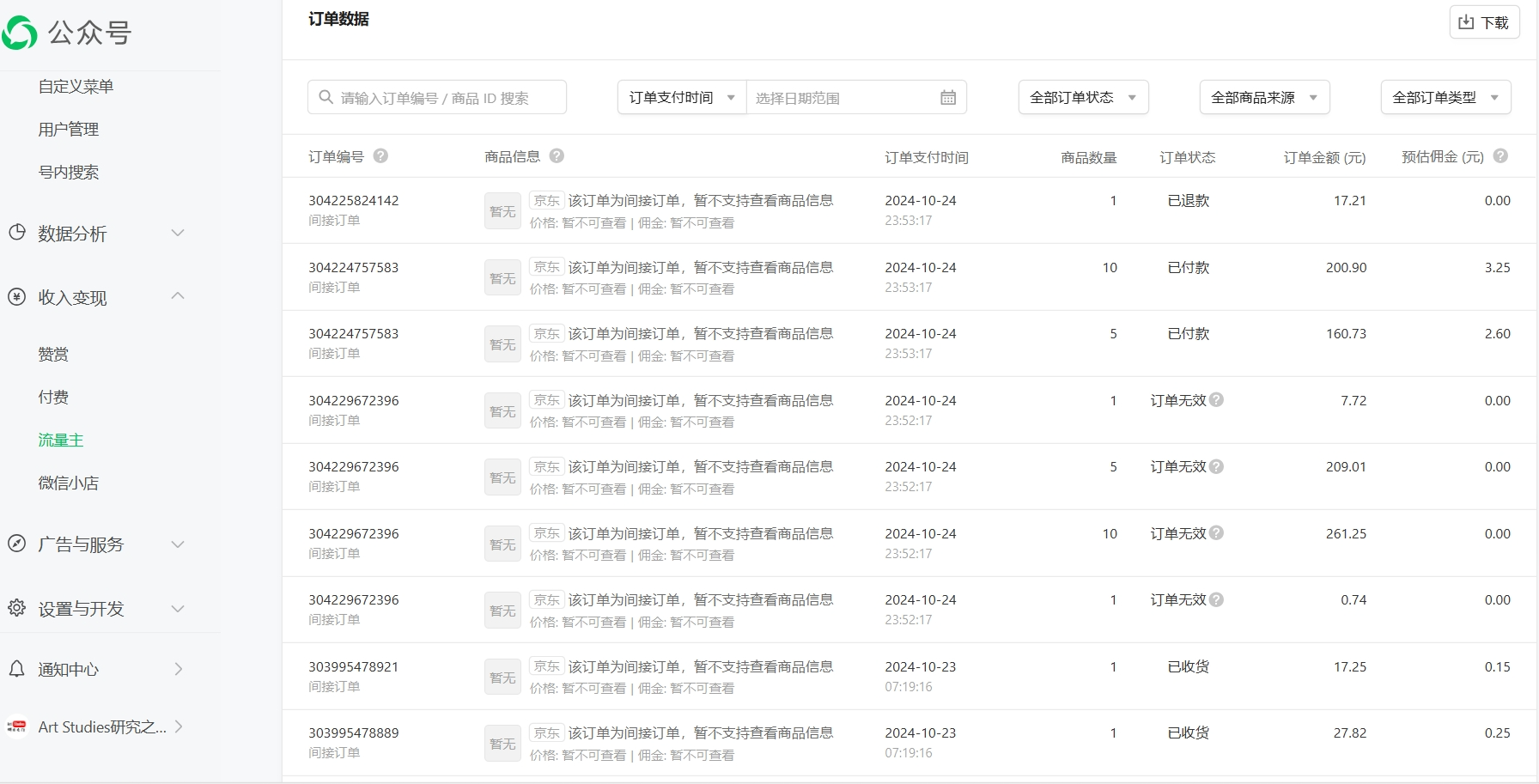Viewport: 1539px width, 784px height.
Task: Click the Art Studies account avatar
Action: pyautogui.click(x=16, y=726)
